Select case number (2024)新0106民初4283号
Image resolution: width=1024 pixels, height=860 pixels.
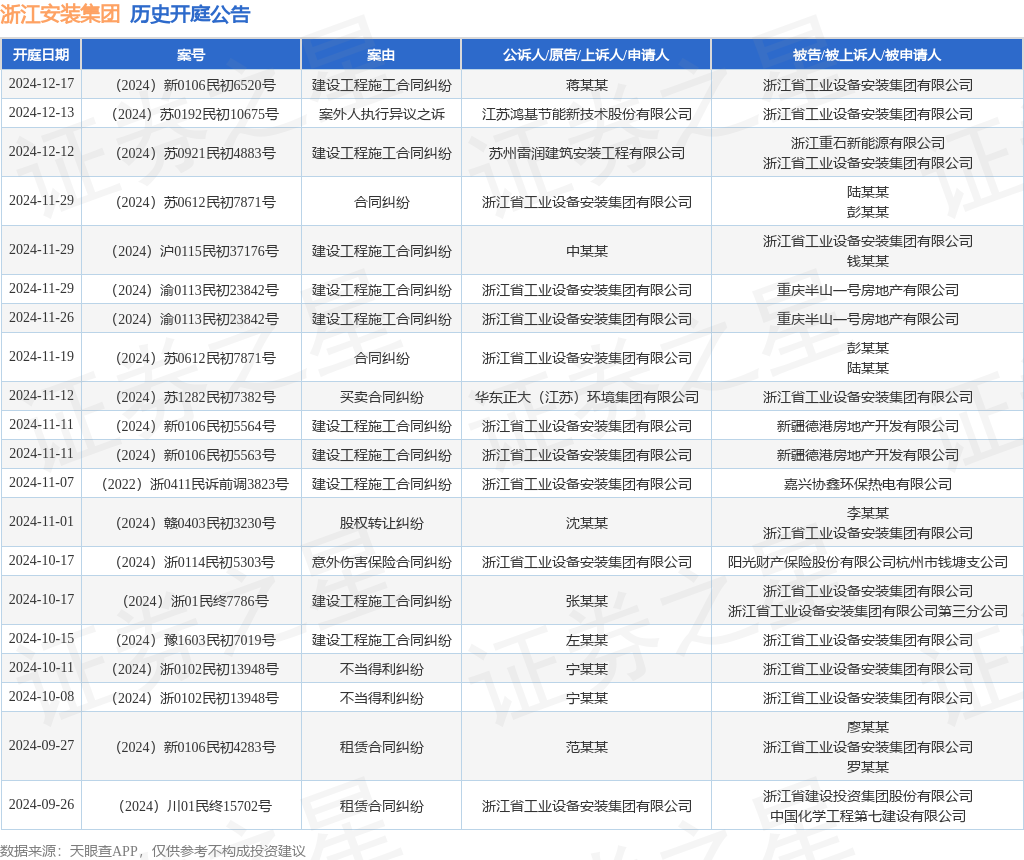[x=195, y=748]
